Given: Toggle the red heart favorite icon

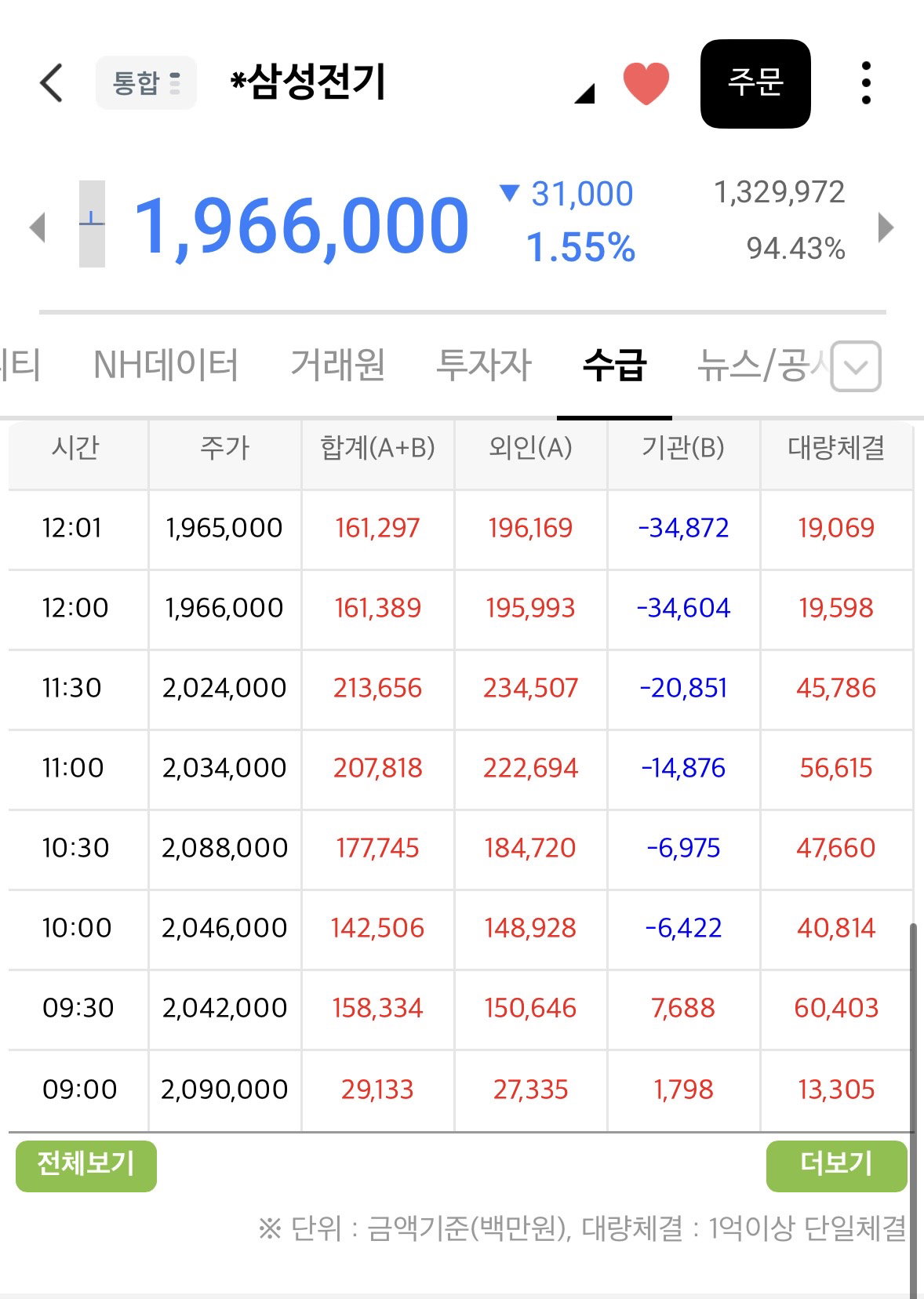Looking at the screenshot, I should [x=646, y=83].
